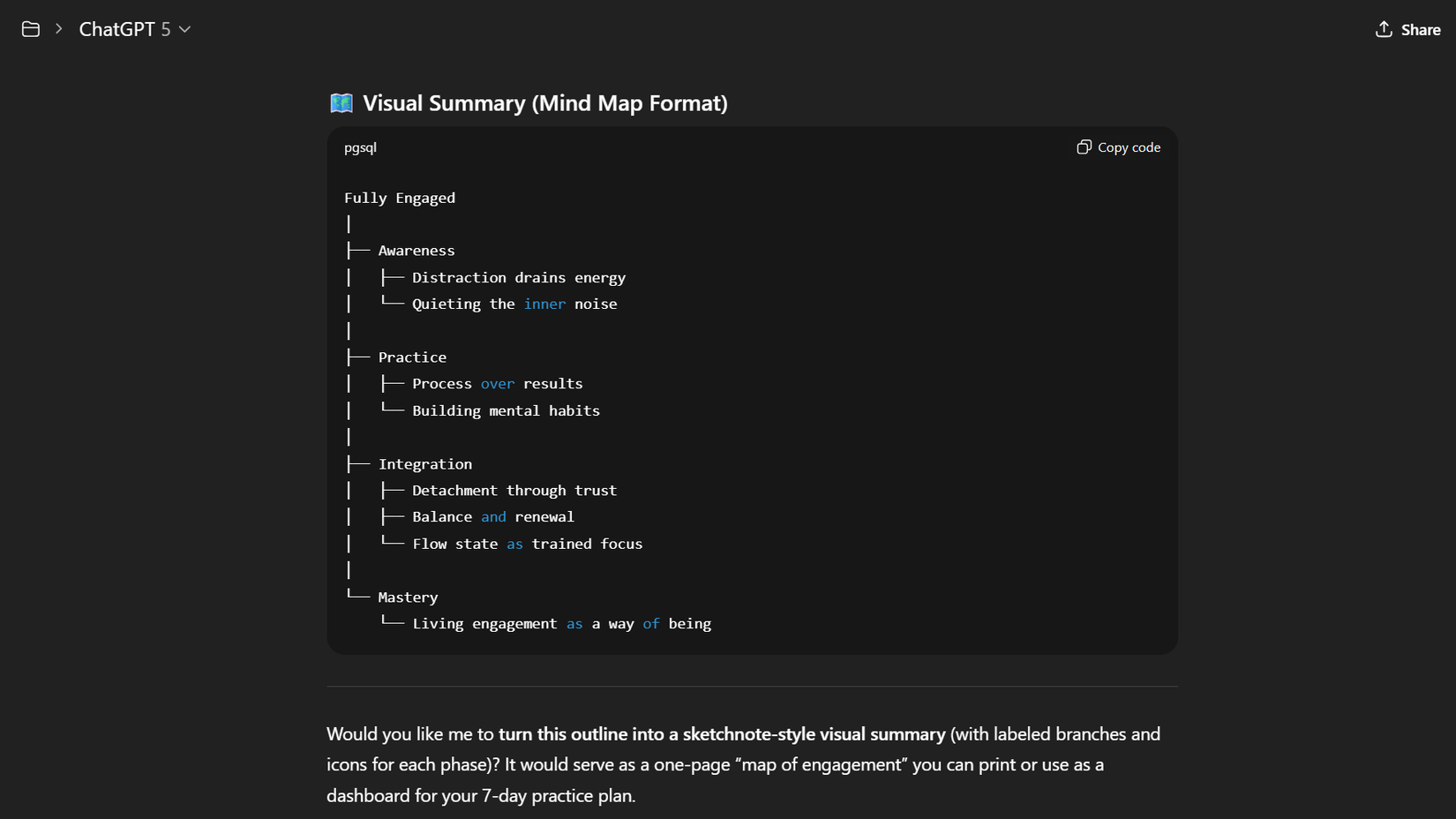Click the Flow state as trained focus line
The width and height of the screenshot is (1456, 819).
(527, 544)
